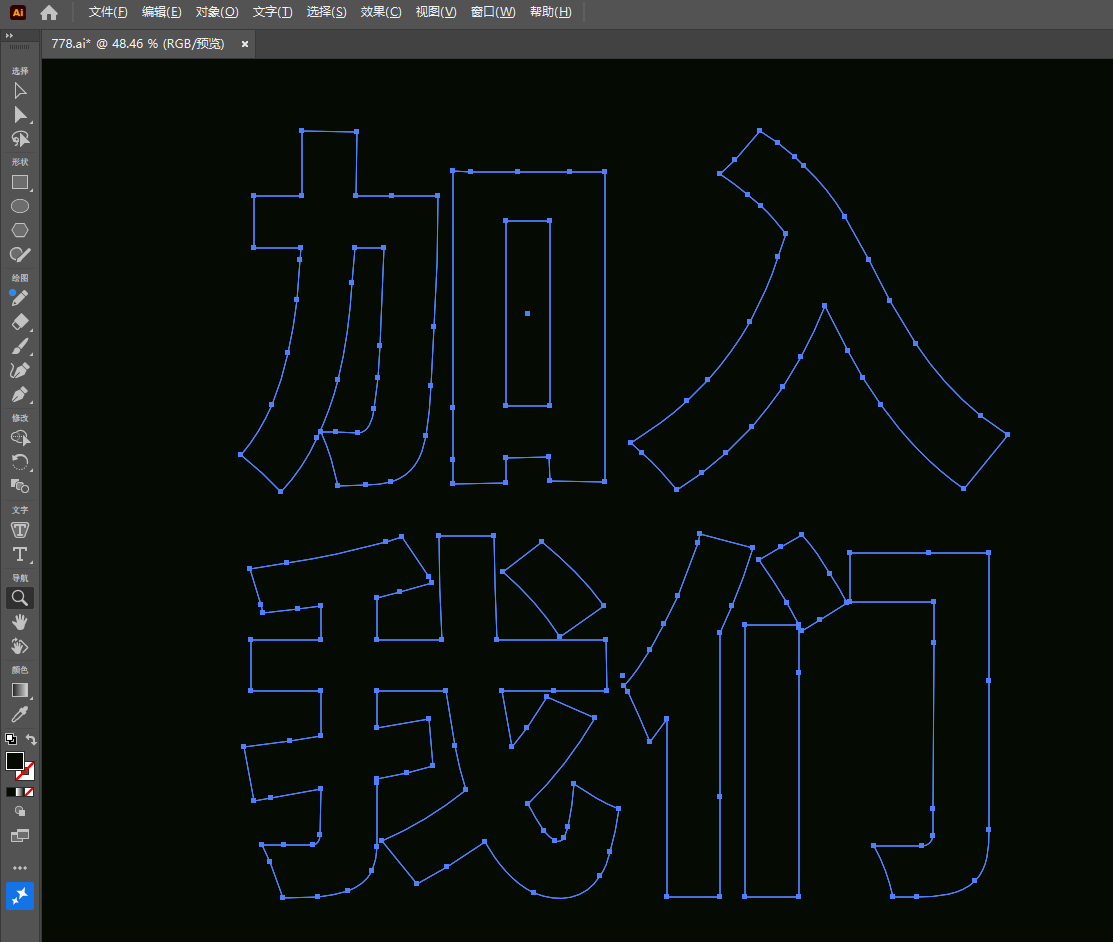The height and width of the screenshot is (942, 1113).
Task: Select the Pen tool
Action: tap(20, 395)
